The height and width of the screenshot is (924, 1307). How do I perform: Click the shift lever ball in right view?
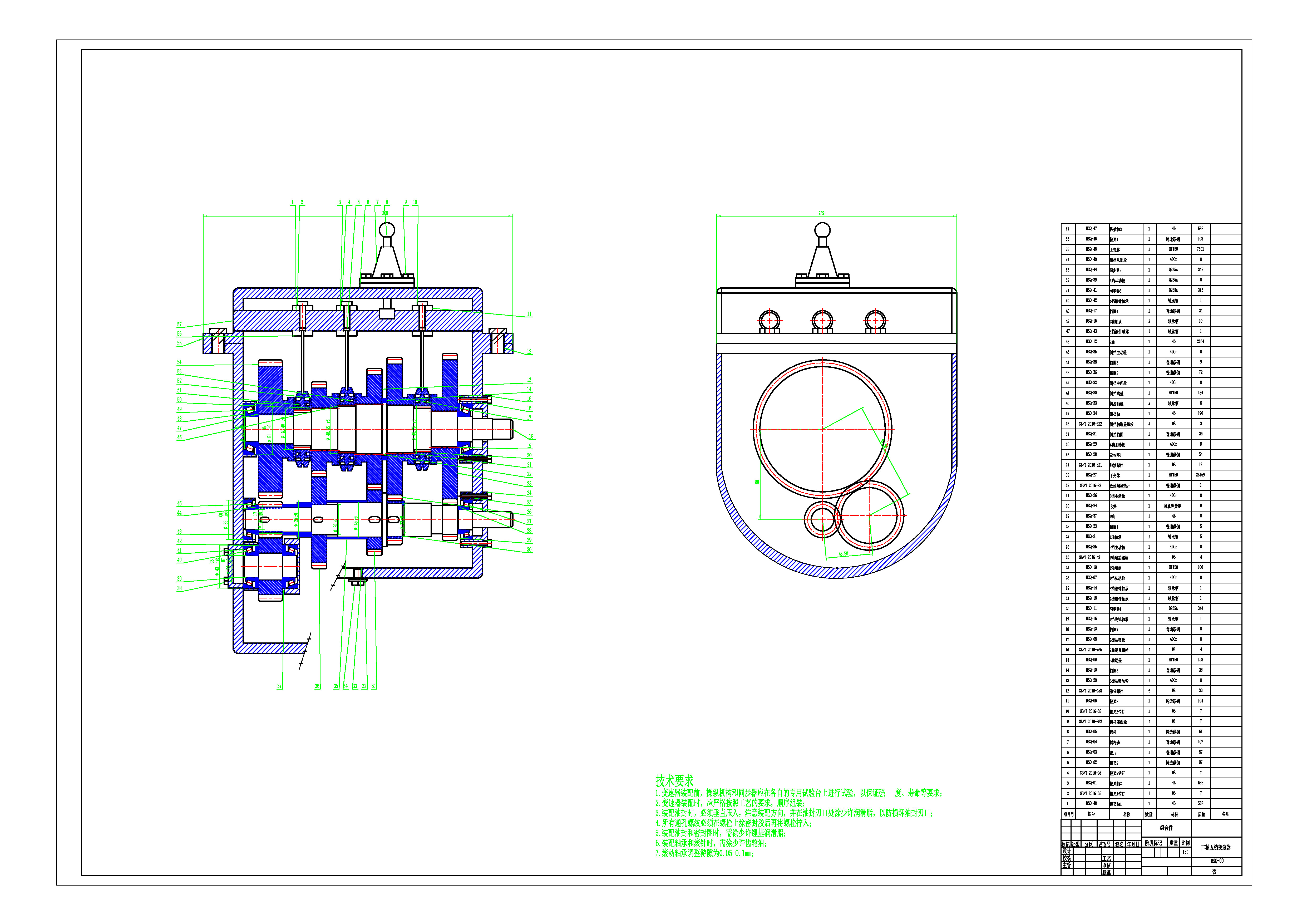pyautogui.click(x=822, y=230)
